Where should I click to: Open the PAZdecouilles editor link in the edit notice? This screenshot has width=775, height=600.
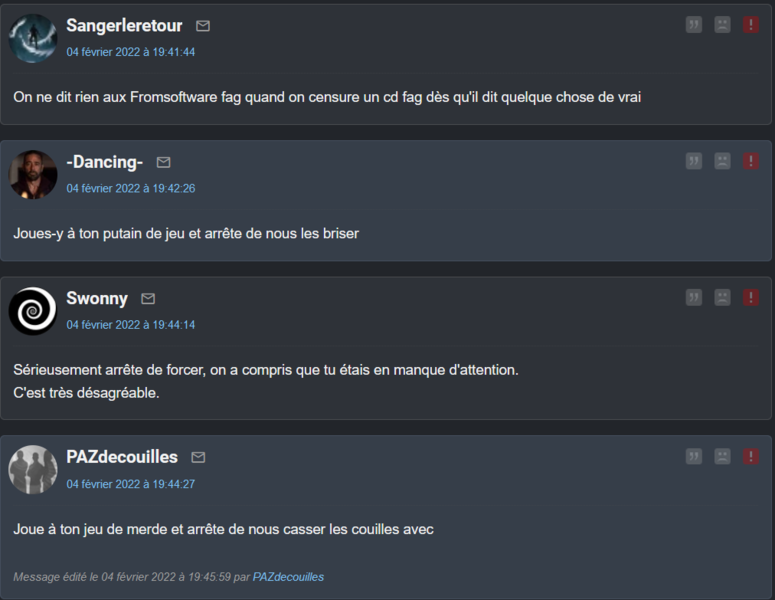coord(288,577)
